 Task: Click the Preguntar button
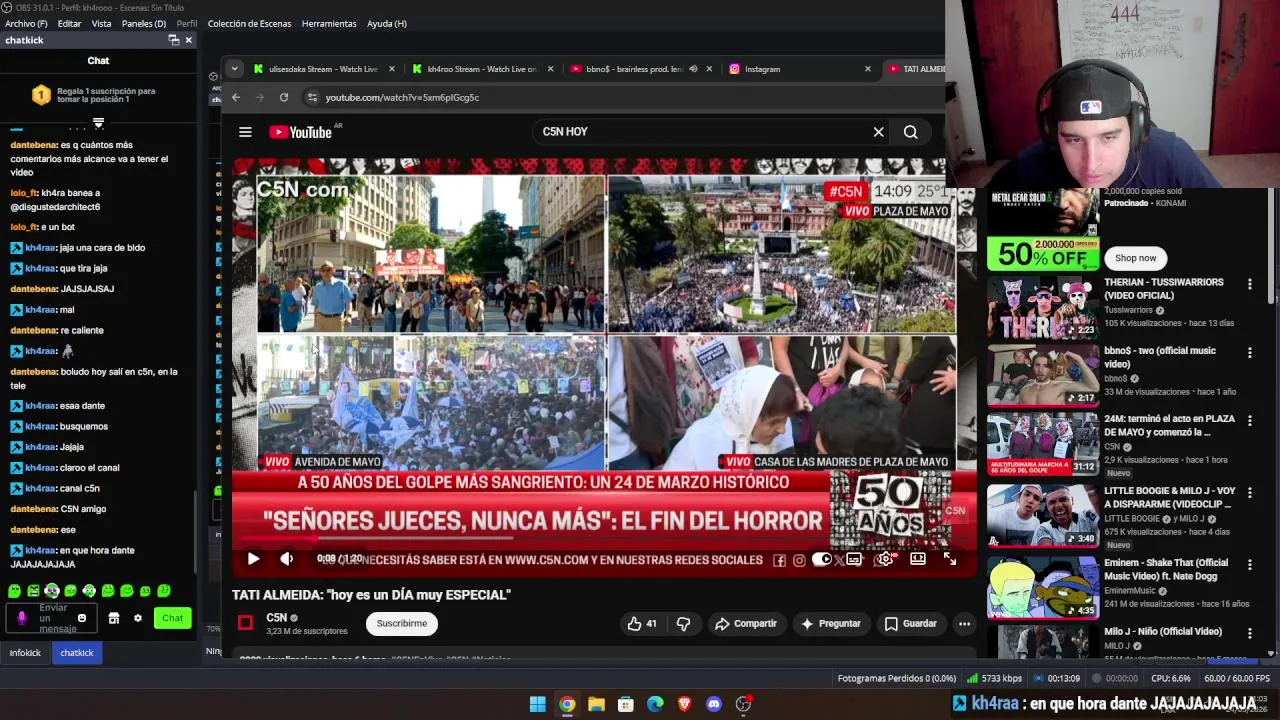pos(830,624)
